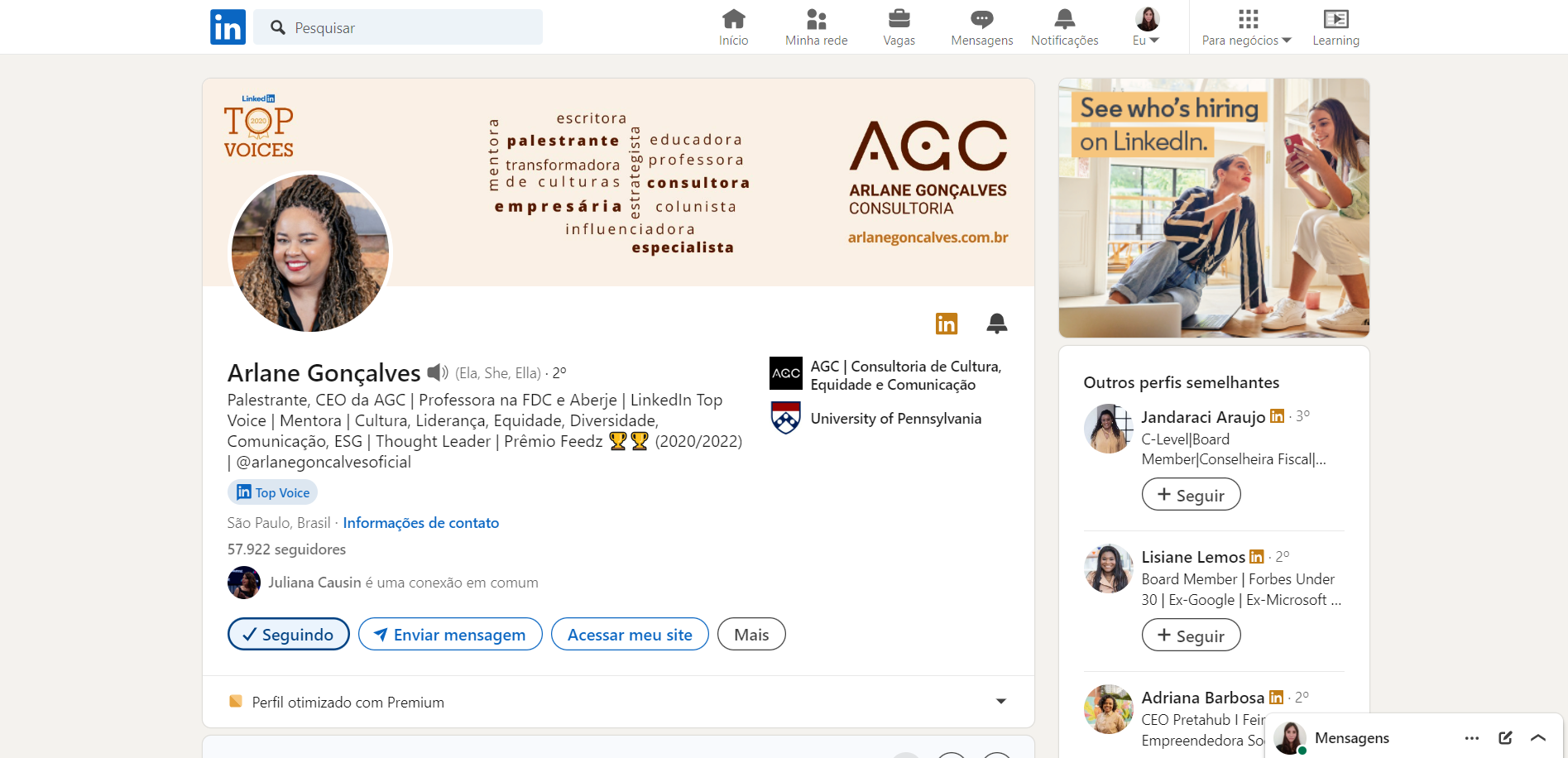Click the University of Pennsylvania shield icon
Image resolution: width=1568 pixels, height=758 pixels.
tap(786, 418)
